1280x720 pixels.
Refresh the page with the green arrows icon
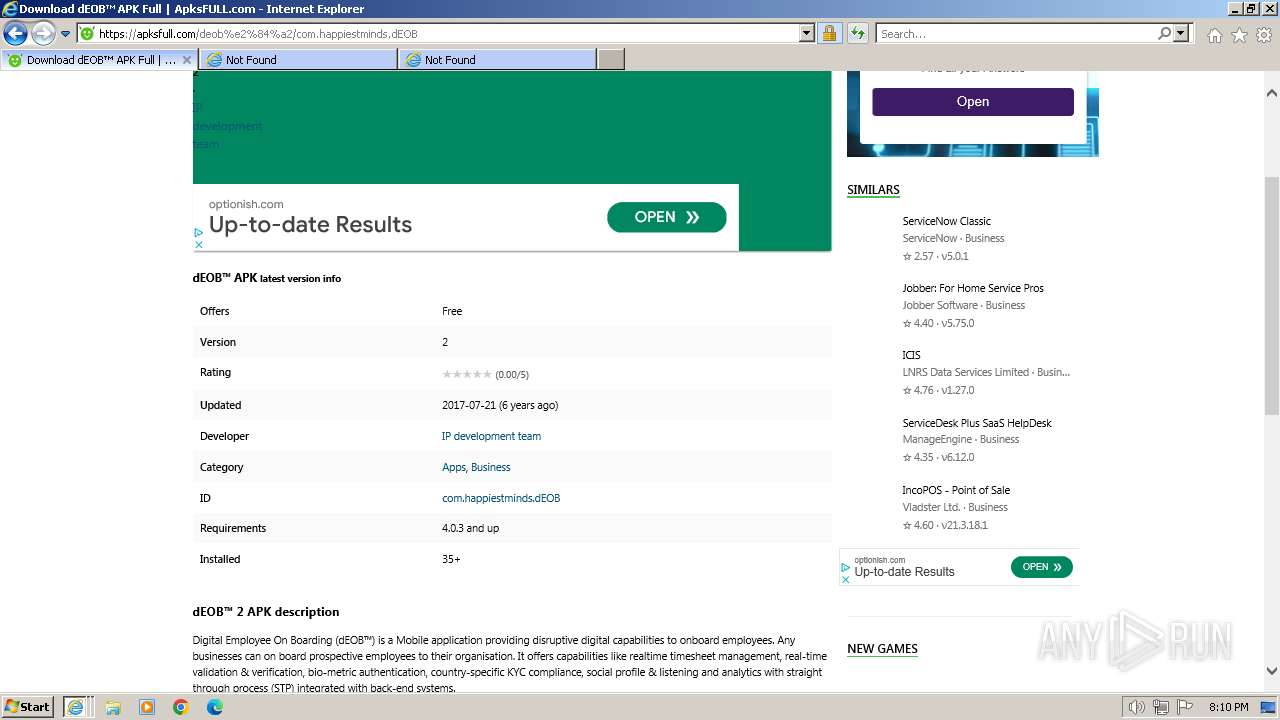pos(857,34)
